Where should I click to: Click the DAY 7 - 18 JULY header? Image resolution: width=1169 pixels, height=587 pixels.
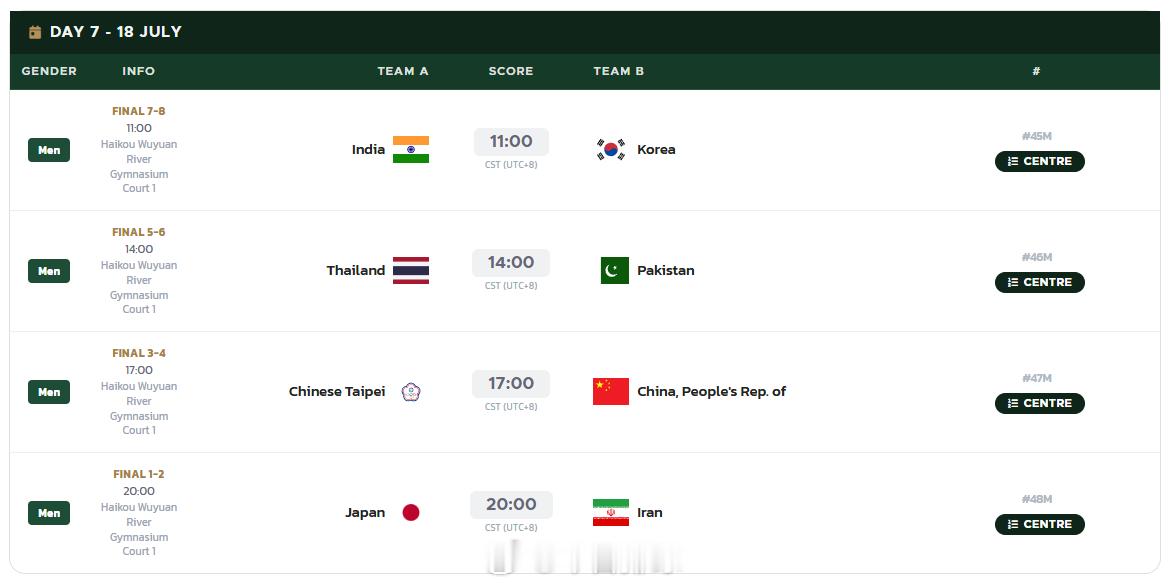116,32
